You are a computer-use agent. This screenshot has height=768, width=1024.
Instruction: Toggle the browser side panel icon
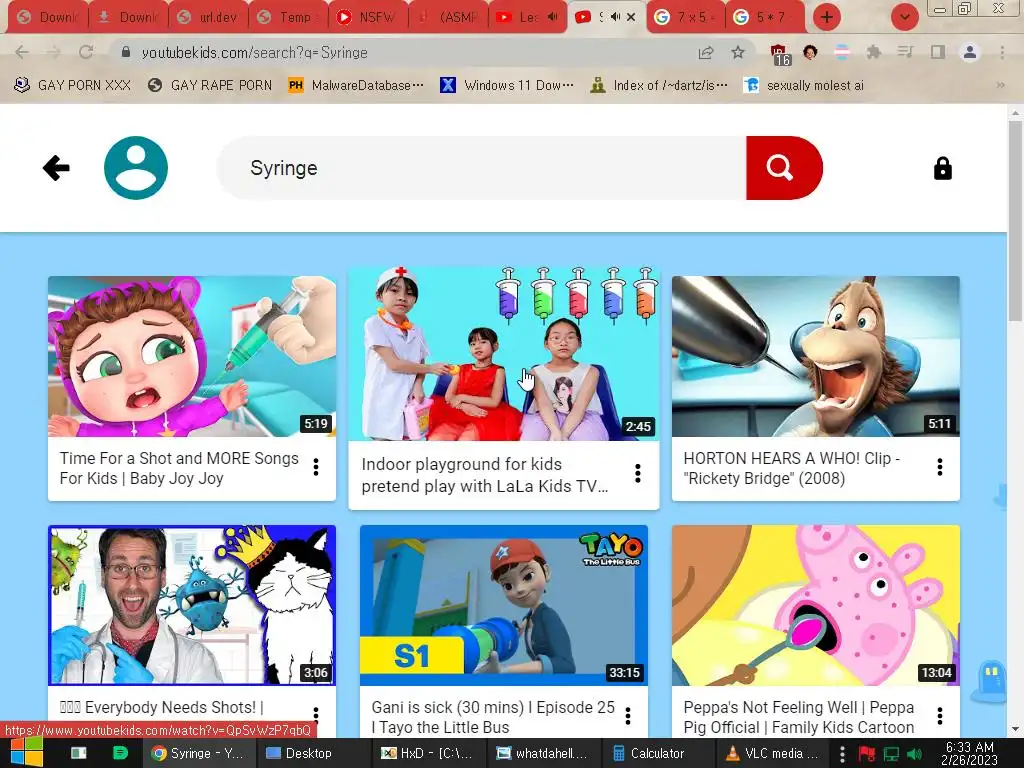(938, 52)
